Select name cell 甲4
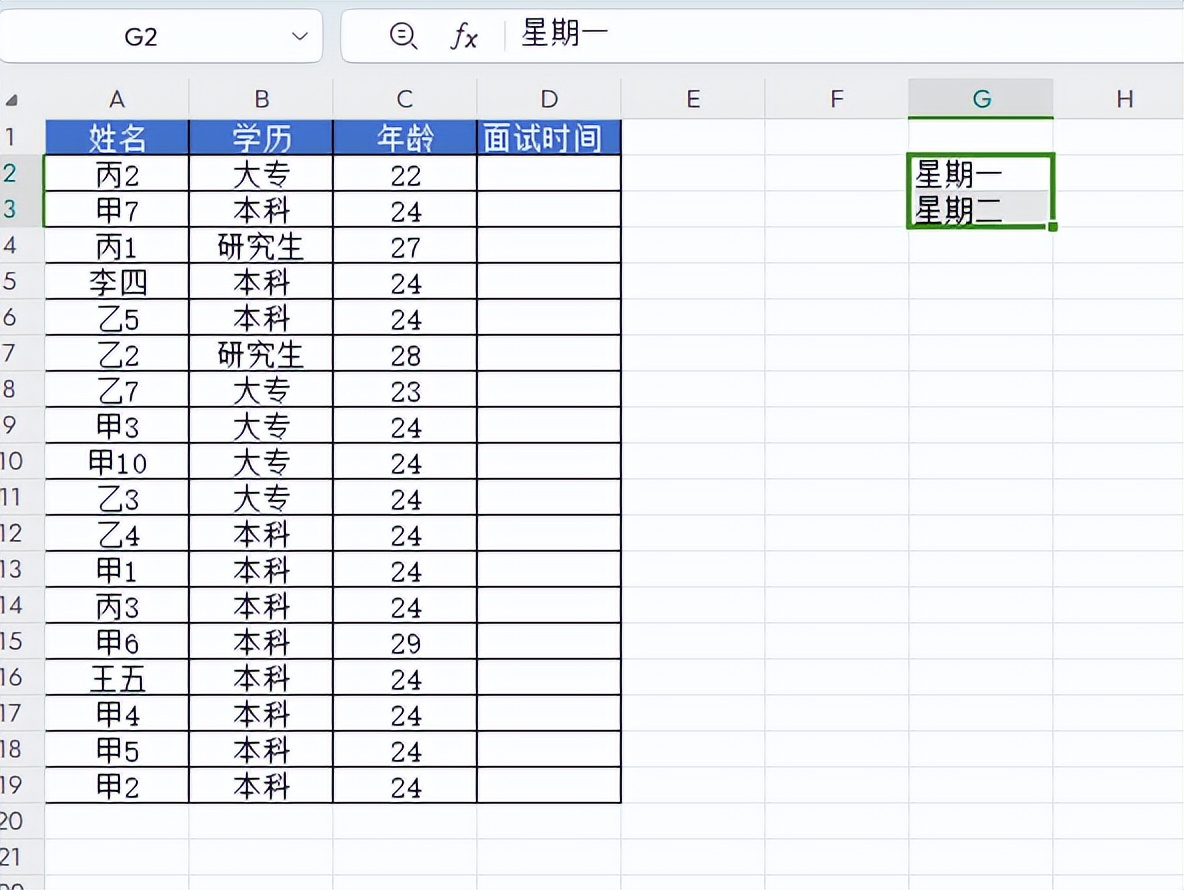The width and height of the screenshot is (1184, 890). coord(116,713)
